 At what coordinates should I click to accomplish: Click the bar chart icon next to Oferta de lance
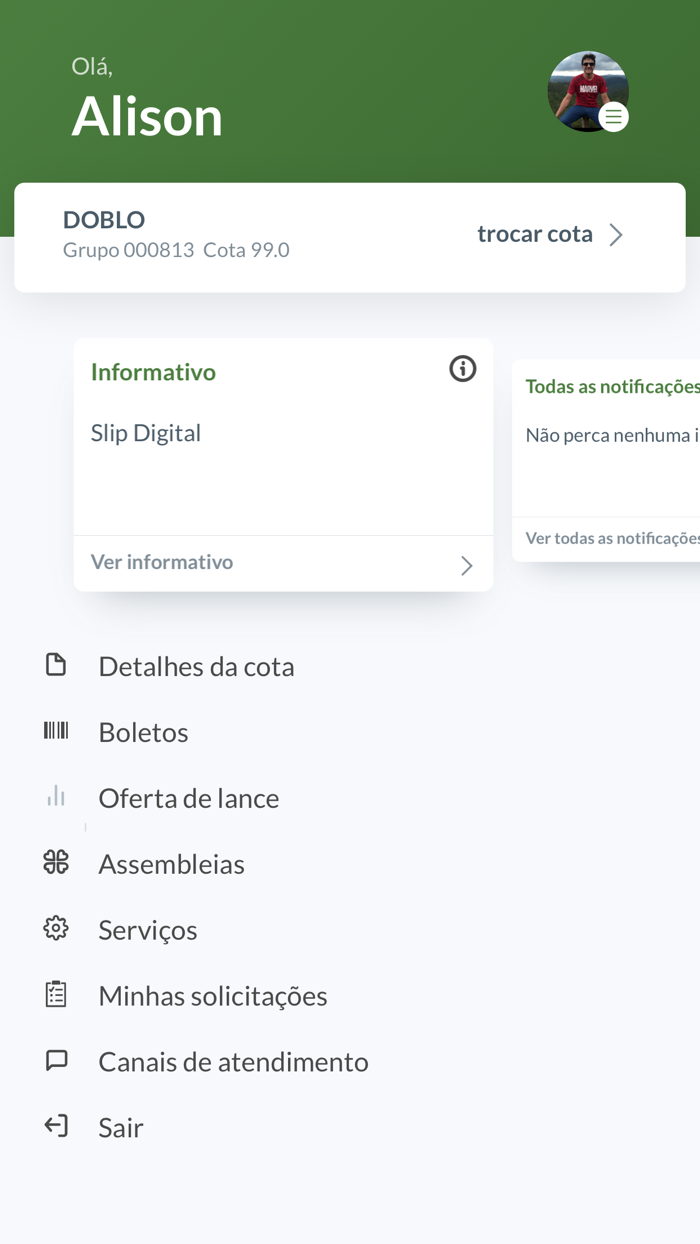[x=57, y=796]
